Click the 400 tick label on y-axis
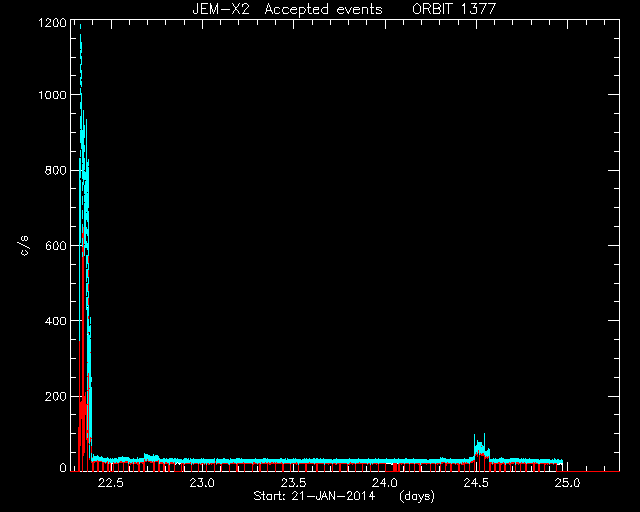 pyautogui.click(x=56, y=321)
